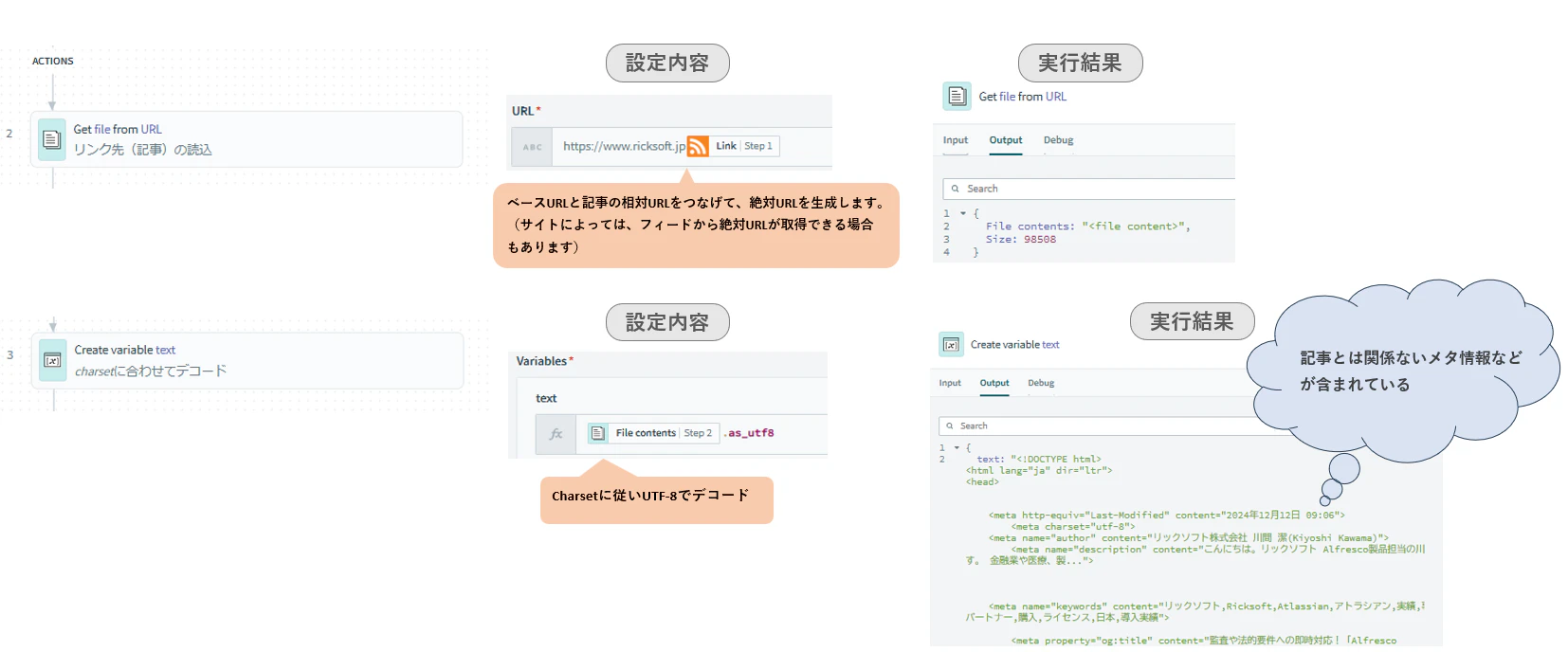Click the File contents: "<file content>" line

pos(1087,226)
